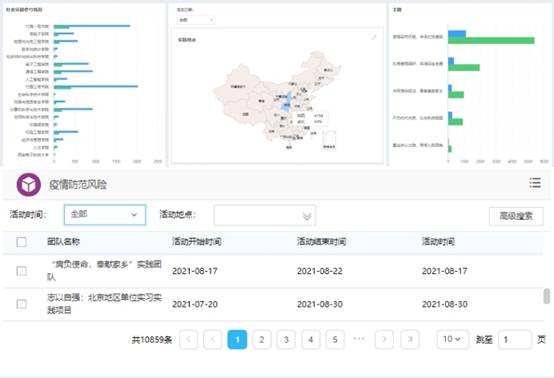Screen dimensions: 554x378
Task: Open the list menu icon beside 疫情防范风险
Action: pyautogui.click(x=535, y=183)
